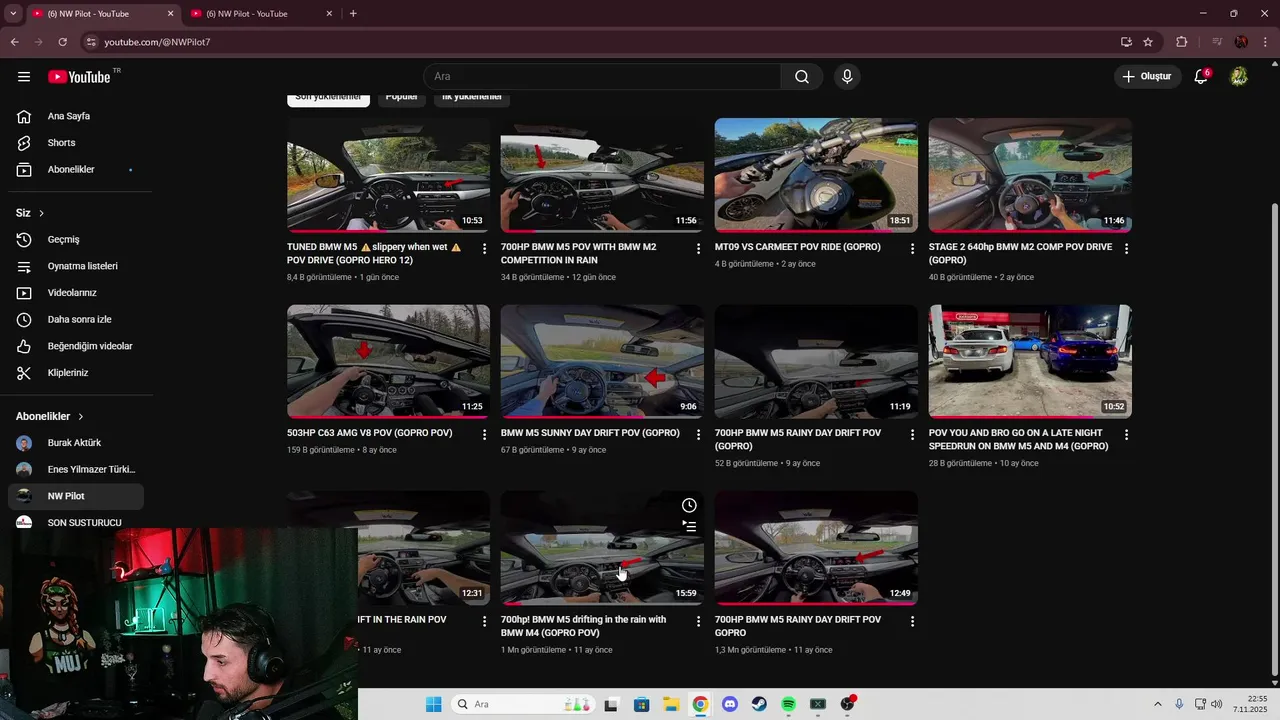Open Chrome tab search dropdown
The height and width of the screenshot is (720, 1280).
coord(13,14)
